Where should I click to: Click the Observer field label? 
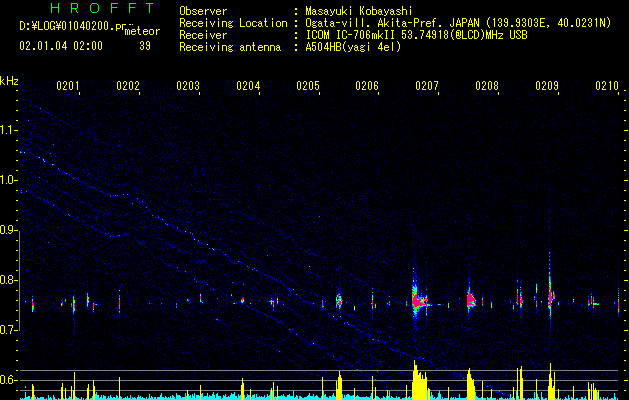[x=203, y=11]
